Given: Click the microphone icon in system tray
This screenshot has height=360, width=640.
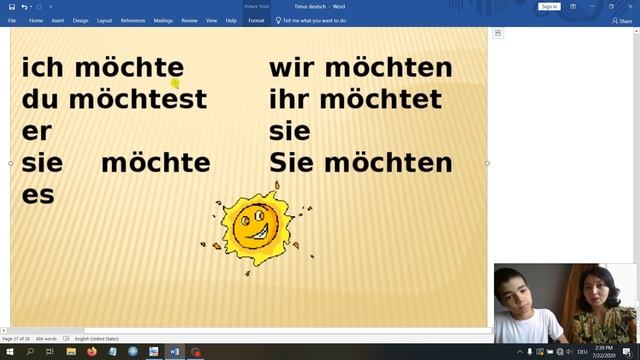Looking at the screenshot, I should tap(530, 351).
